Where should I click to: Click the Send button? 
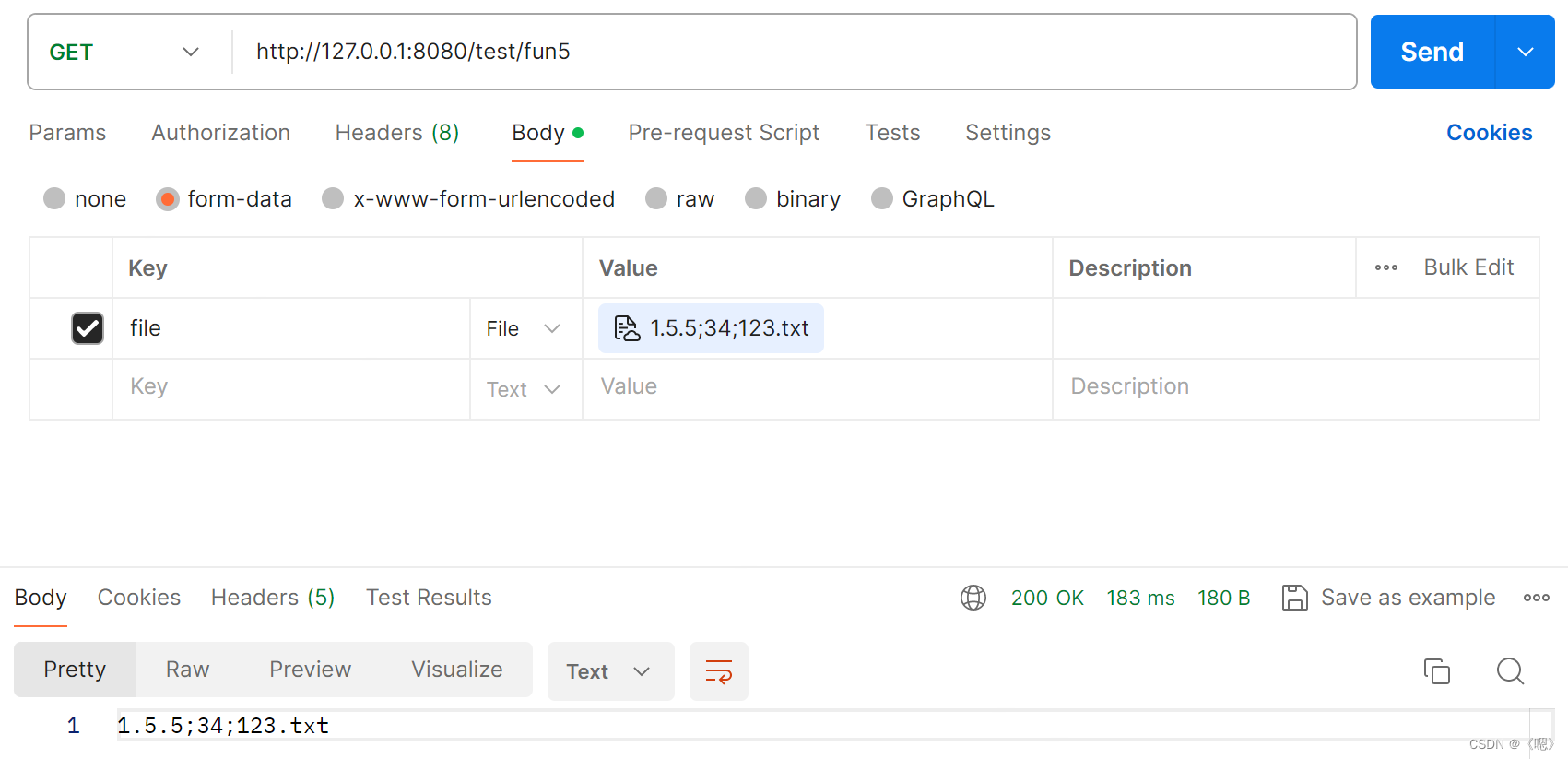point(1432,52)
